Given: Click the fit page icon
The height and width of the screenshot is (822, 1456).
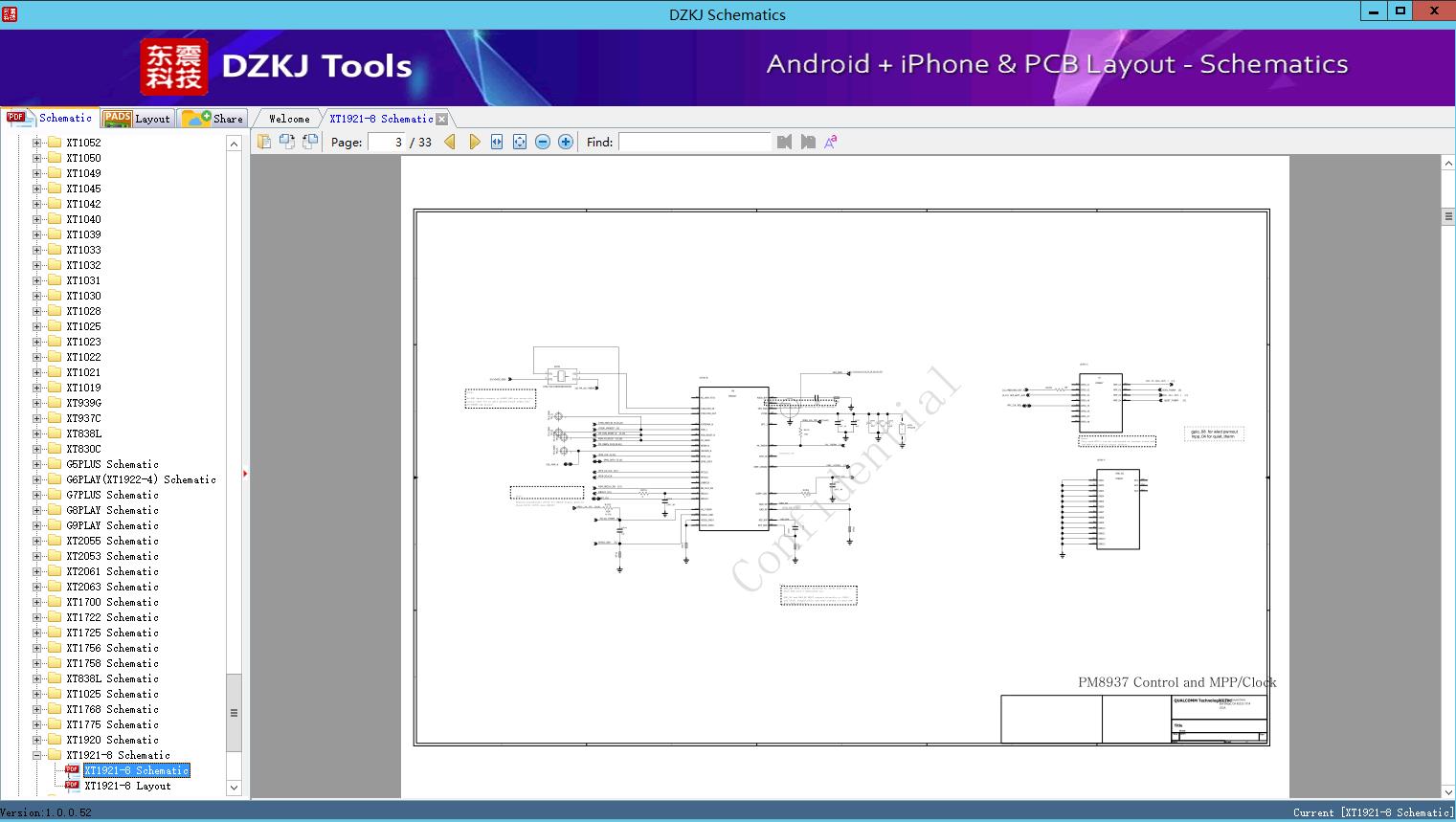Looking at the screenshot, I should (520, 142).
